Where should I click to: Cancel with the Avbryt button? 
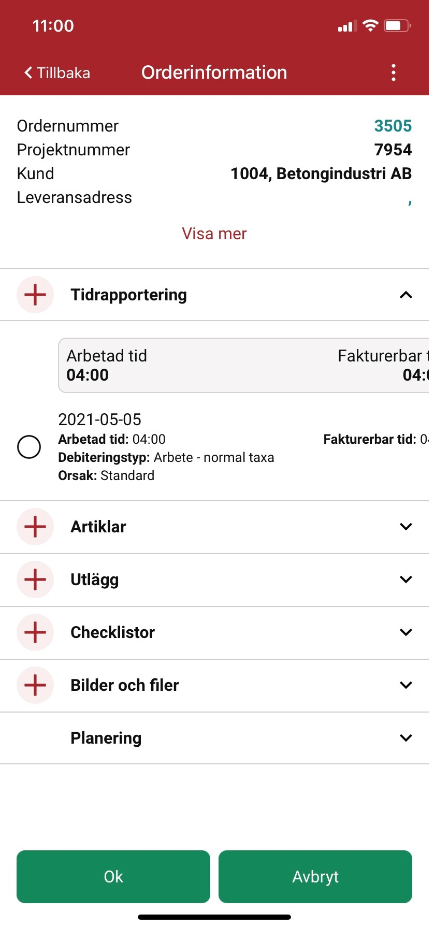coord(315,876)
